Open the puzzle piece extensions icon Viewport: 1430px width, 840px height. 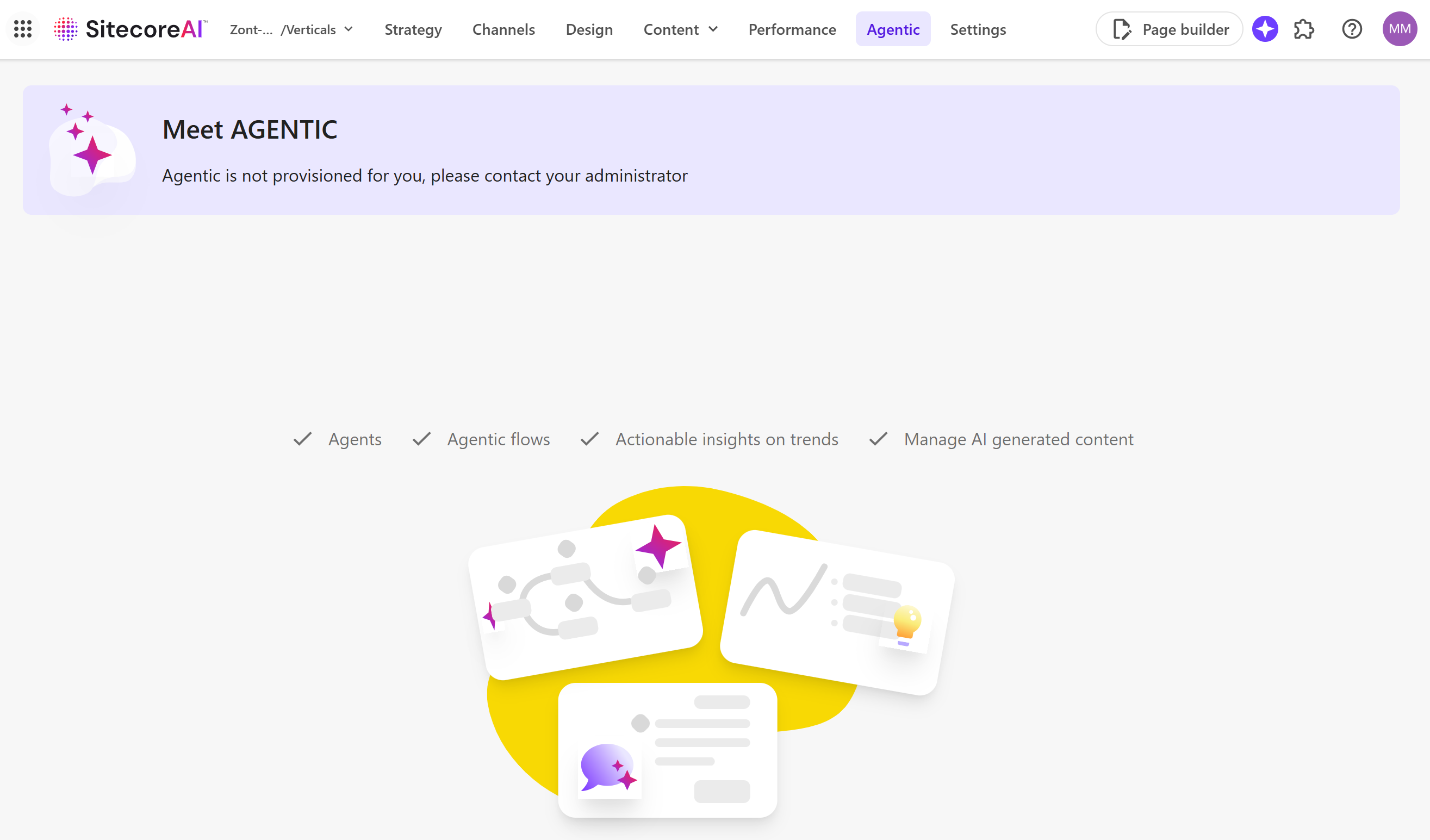(1304, 29)
